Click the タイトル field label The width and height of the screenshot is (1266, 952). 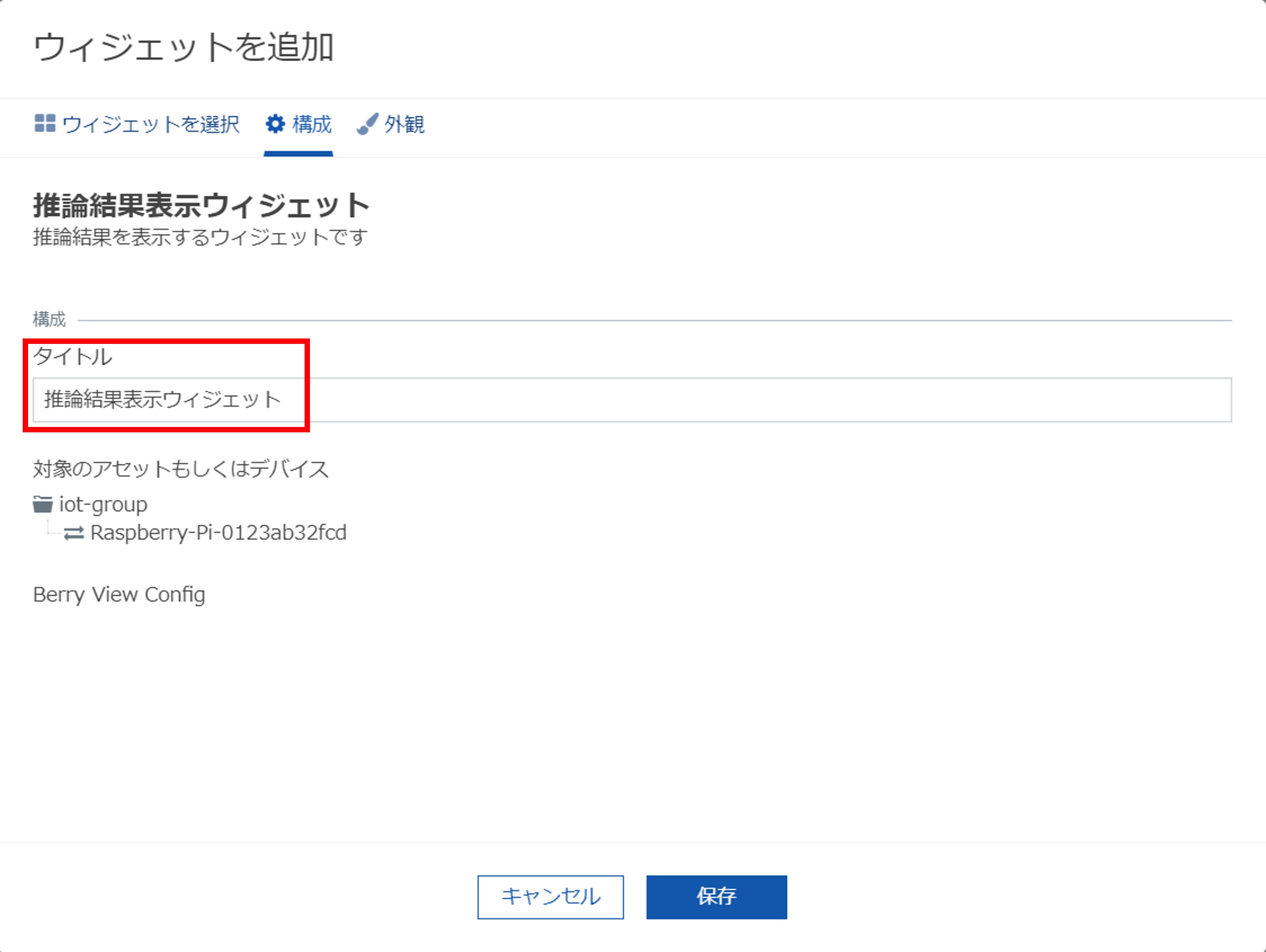tap(73, 357)
